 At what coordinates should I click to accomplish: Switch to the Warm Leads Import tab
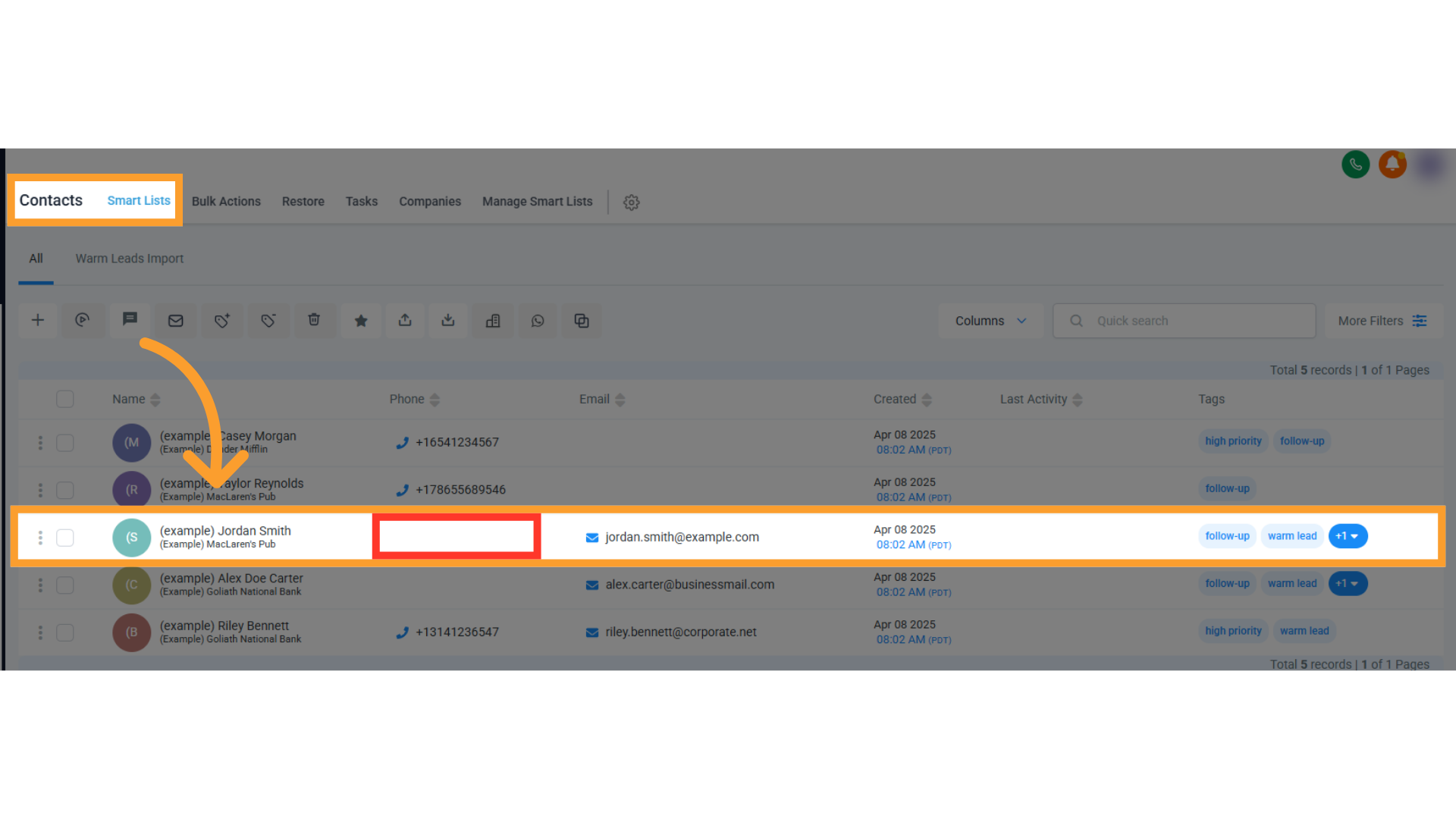pyautogui.click(x=129, y=259)
